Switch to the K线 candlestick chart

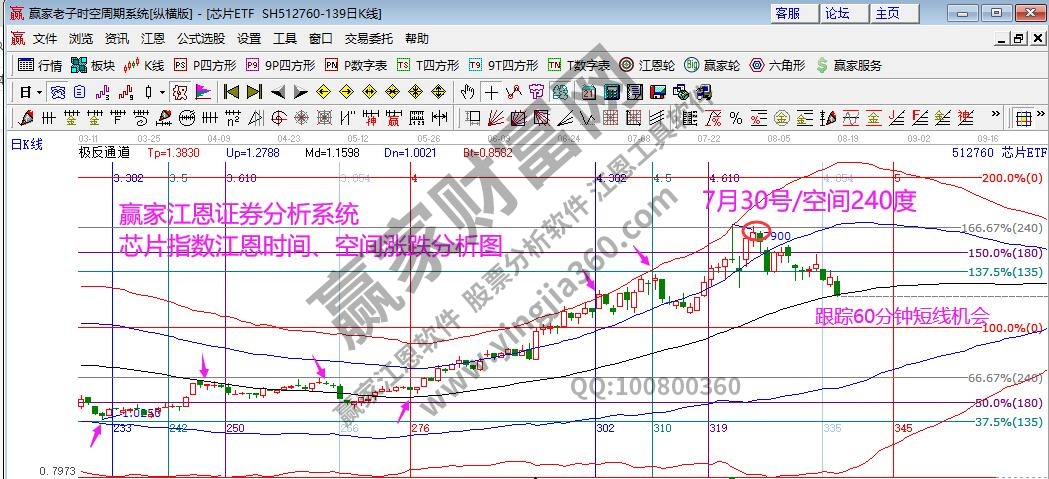click(144, 65)
